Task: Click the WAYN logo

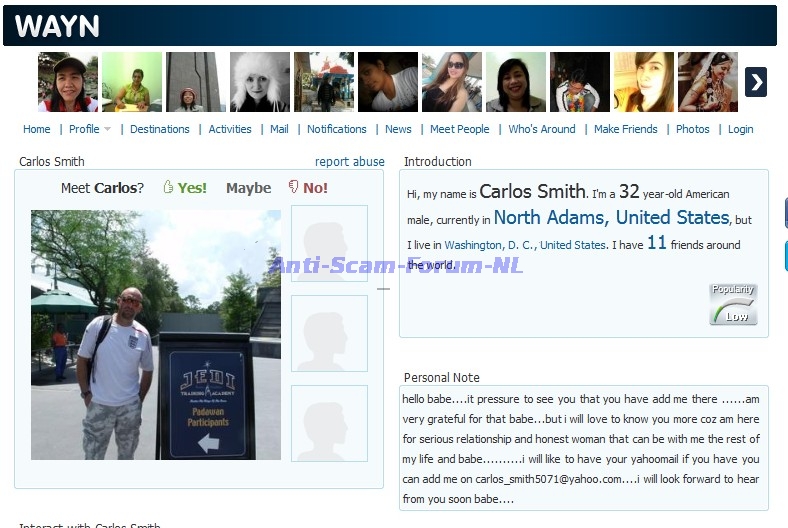Action: (x=57, y=26)
